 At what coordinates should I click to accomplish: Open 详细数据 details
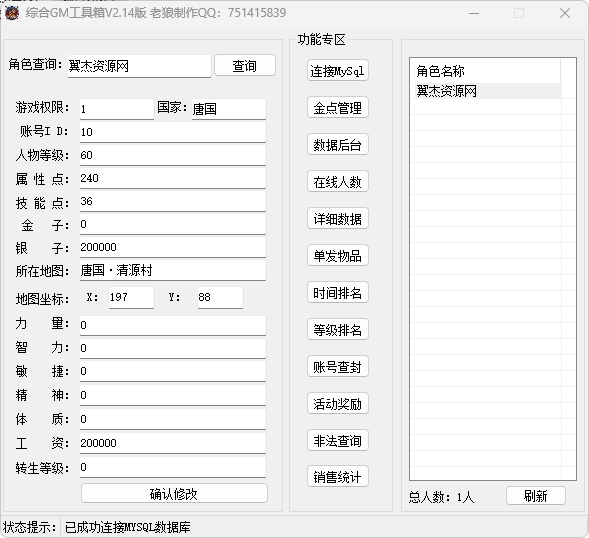[x=337, y=218]
